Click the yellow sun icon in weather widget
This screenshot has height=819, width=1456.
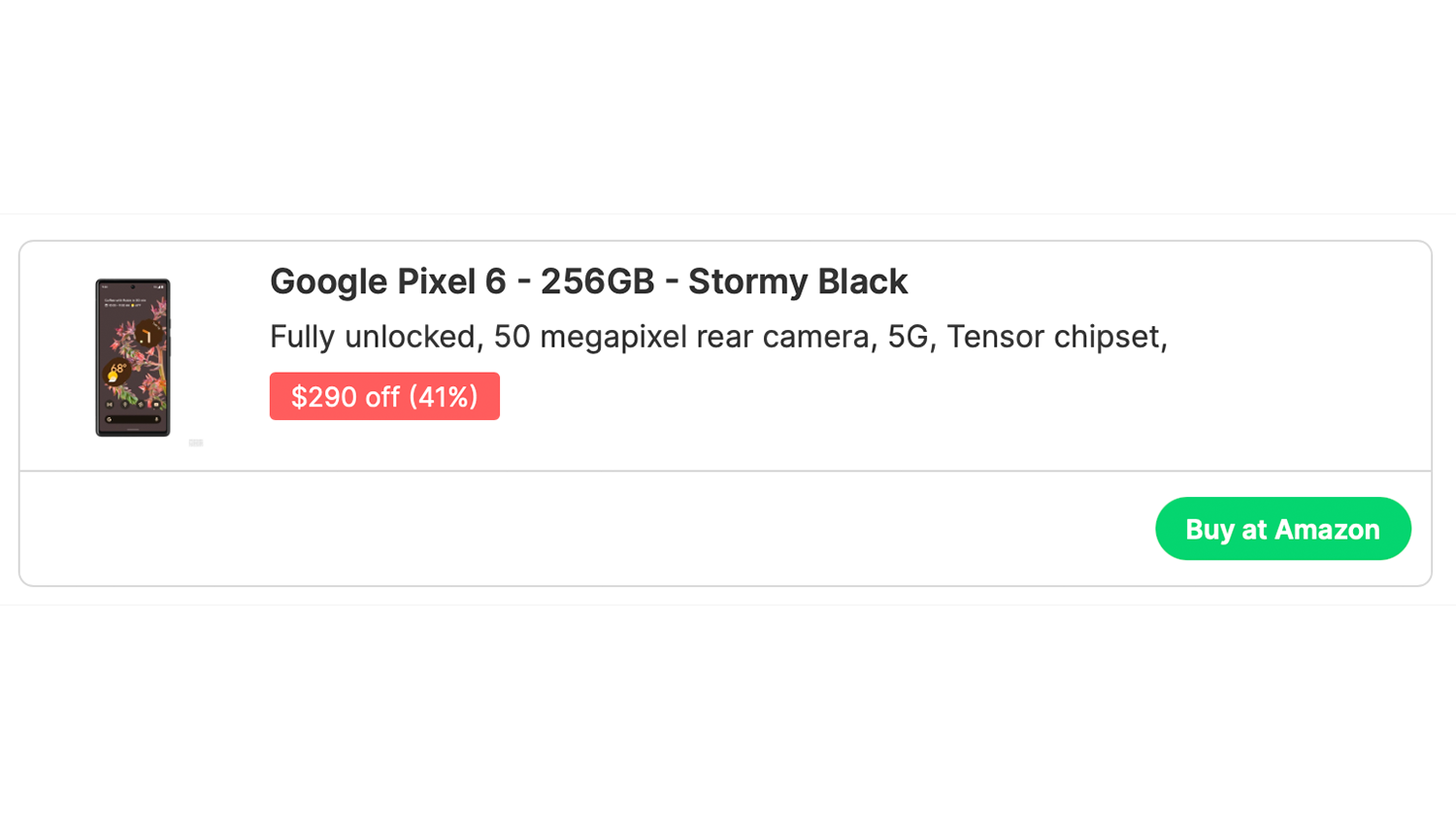pyautogui.click(x=113, y=377)
